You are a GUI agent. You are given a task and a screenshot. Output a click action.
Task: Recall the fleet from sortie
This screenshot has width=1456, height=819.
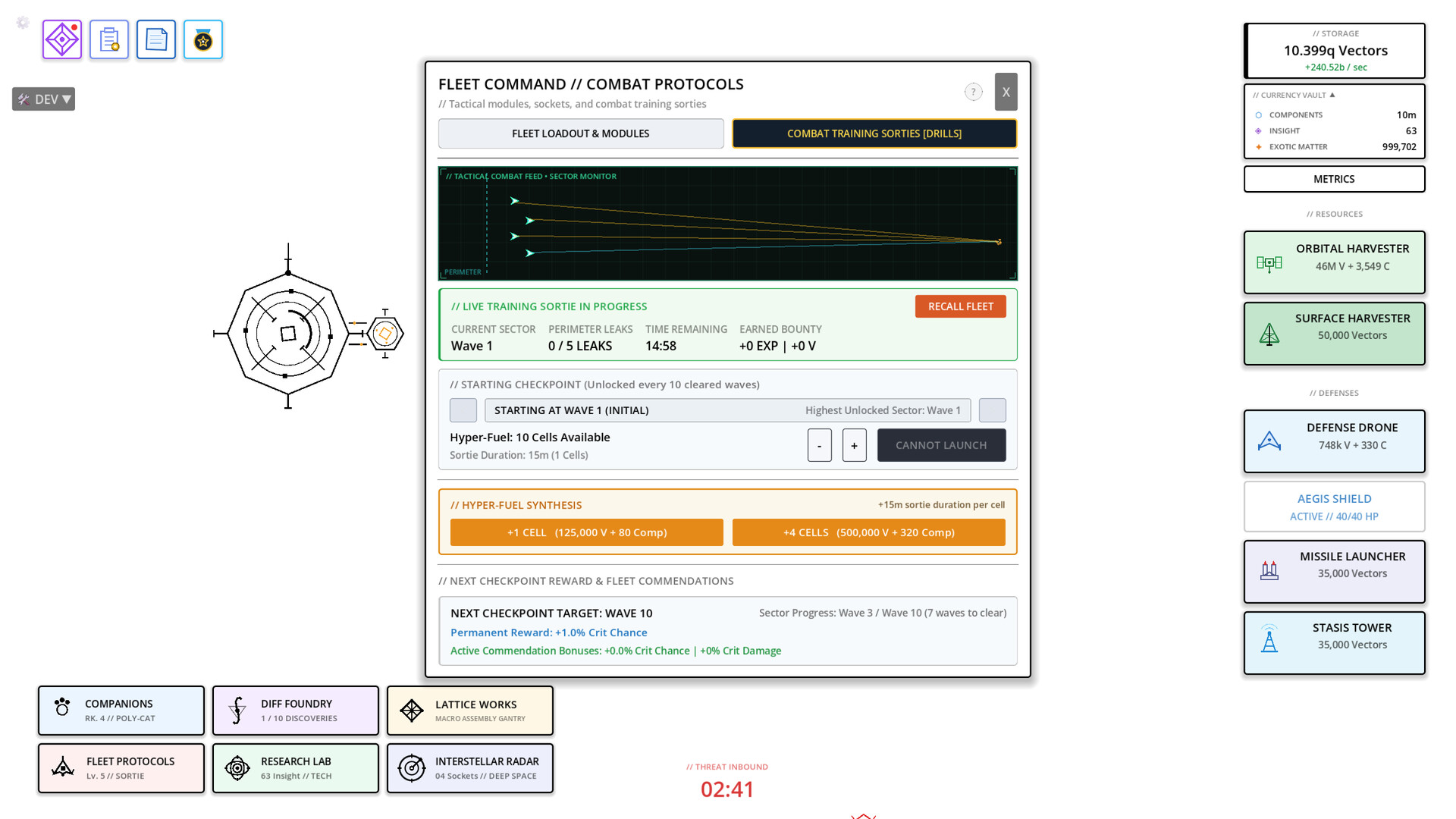pyautogui.click(x=961, y=306)
